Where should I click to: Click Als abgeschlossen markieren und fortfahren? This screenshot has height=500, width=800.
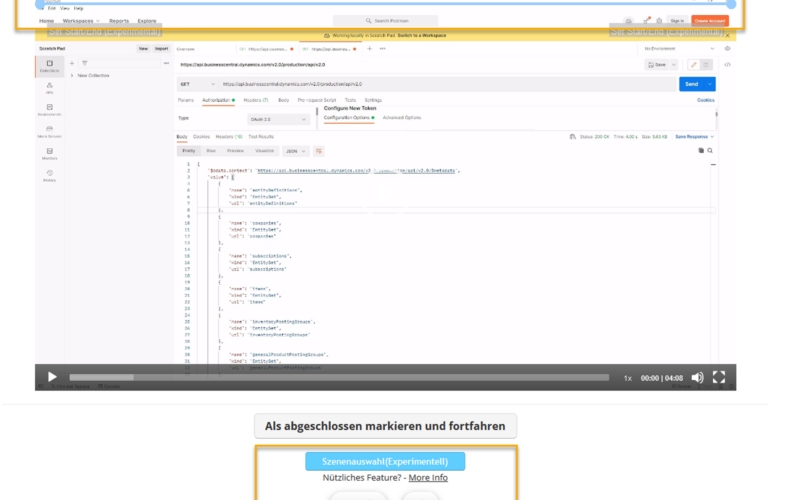(x=385, y=426)
